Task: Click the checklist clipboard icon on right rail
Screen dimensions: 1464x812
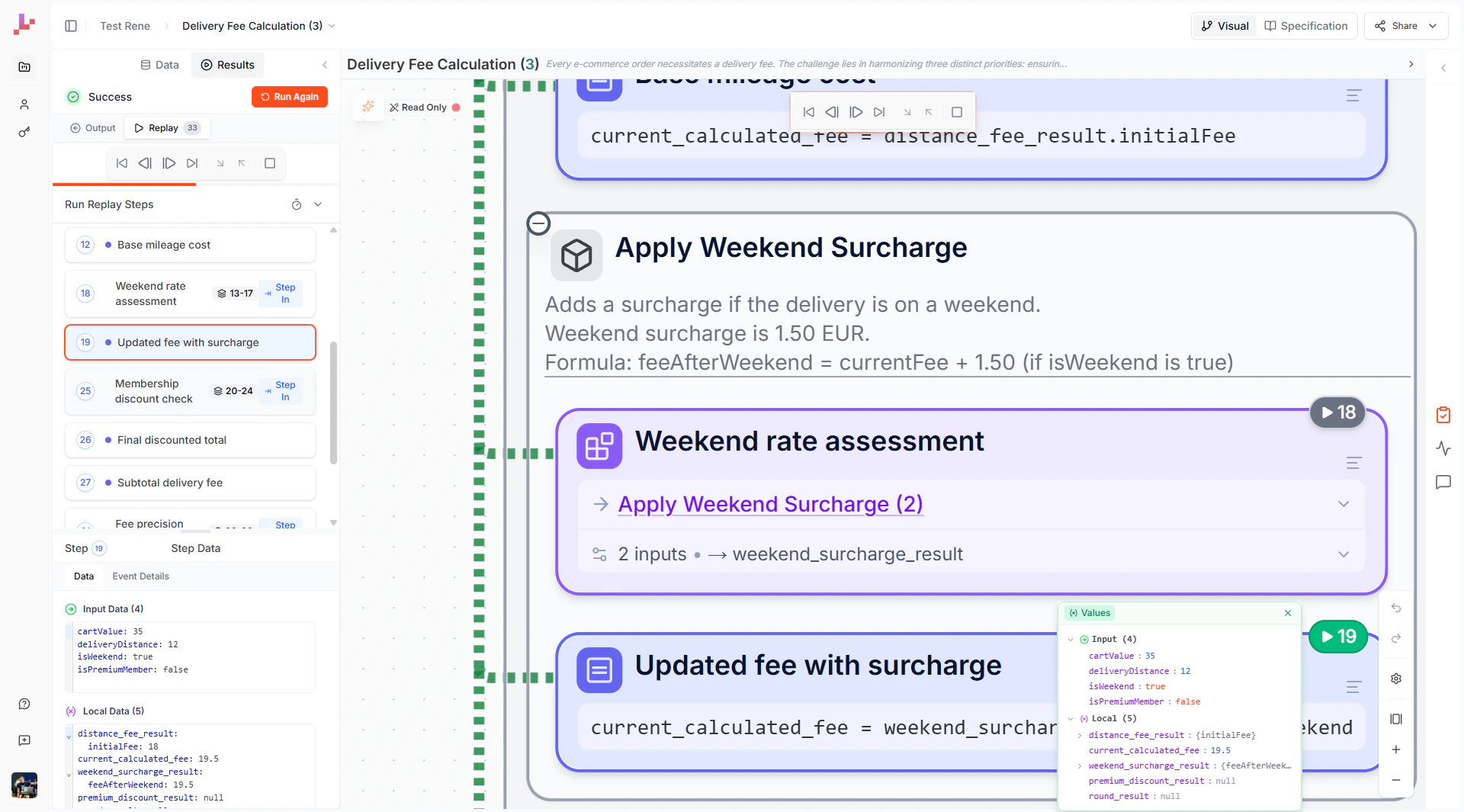Action: click(x=1443, y=415)
